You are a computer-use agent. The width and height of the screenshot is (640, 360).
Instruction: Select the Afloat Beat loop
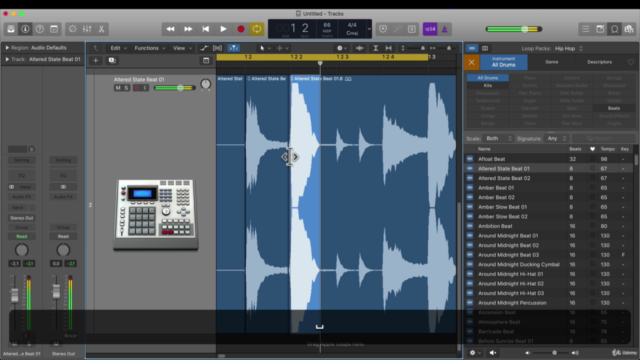549,159
